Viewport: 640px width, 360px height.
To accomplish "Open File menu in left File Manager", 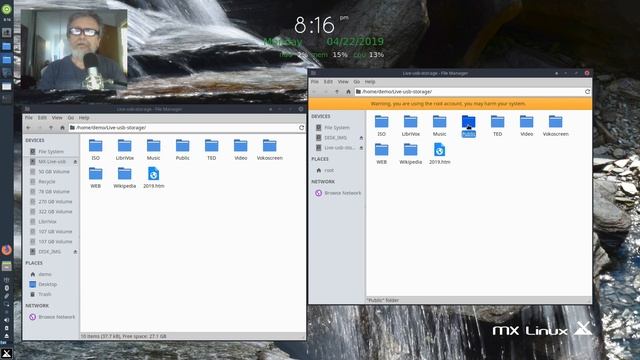I will click(x=29, y=118).
